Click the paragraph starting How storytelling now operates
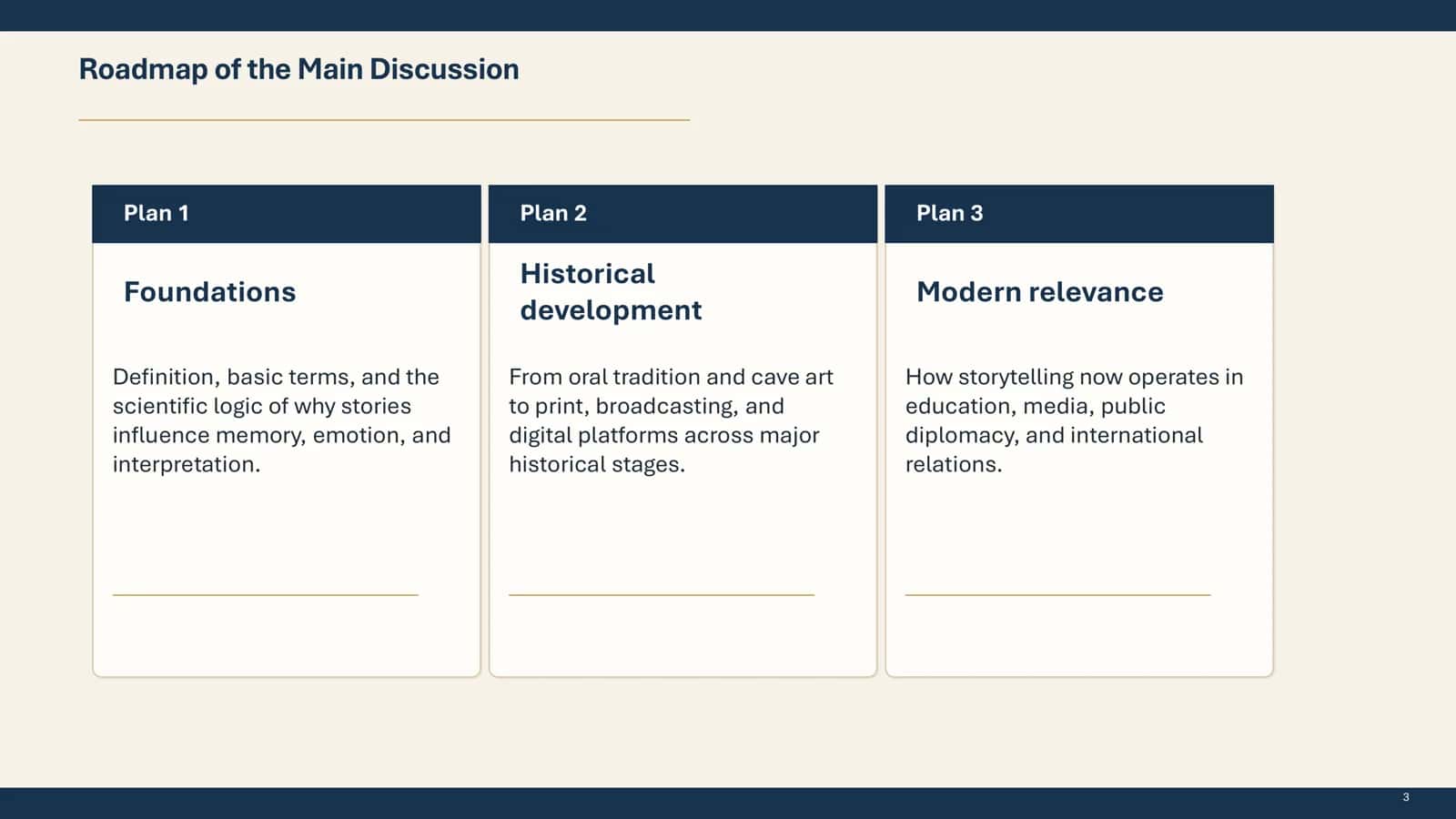Image resolution: width=1456 pixels, height=819 pixels. click(1074, 420)
